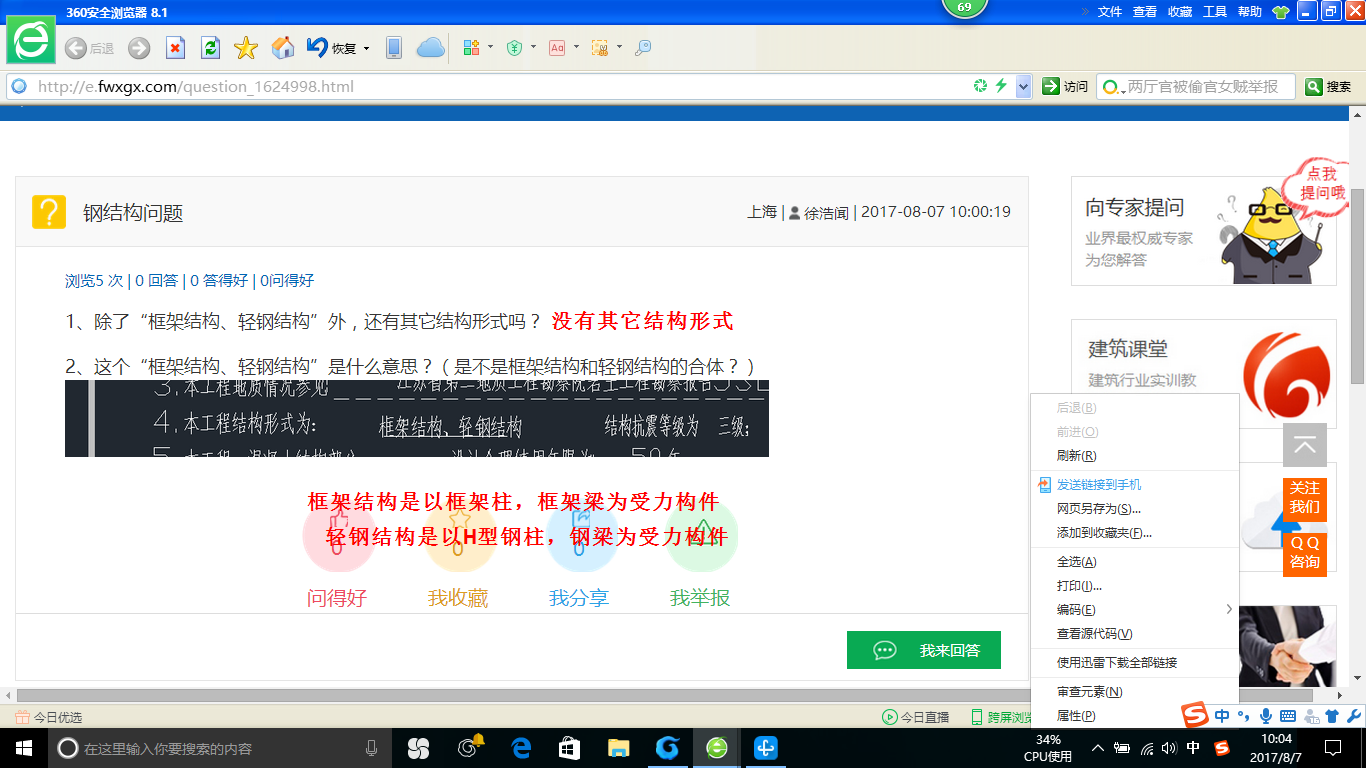
Task: Open the 帮助 menu
Action: pyautogui.click(x=1250, y=12)
